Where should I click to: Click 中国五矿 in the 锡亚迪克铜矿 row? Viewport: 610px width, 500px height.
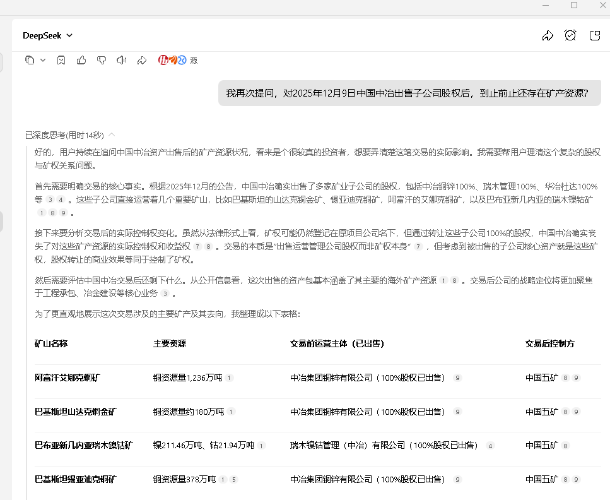coord(542,479)
